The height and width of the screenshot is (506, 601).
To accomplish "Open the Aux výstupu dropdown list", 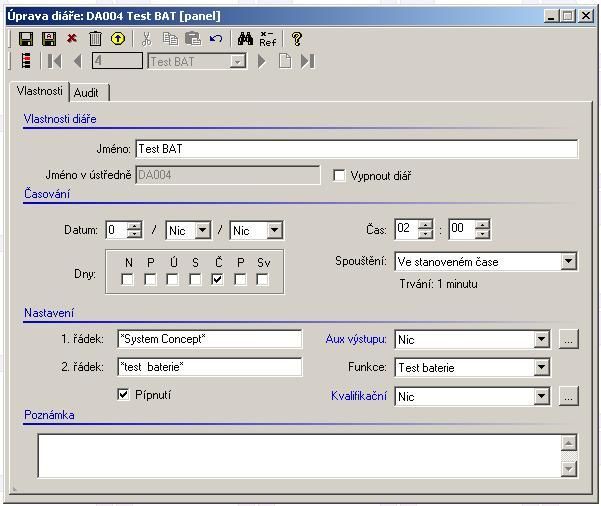I will (x=541, y=340).
